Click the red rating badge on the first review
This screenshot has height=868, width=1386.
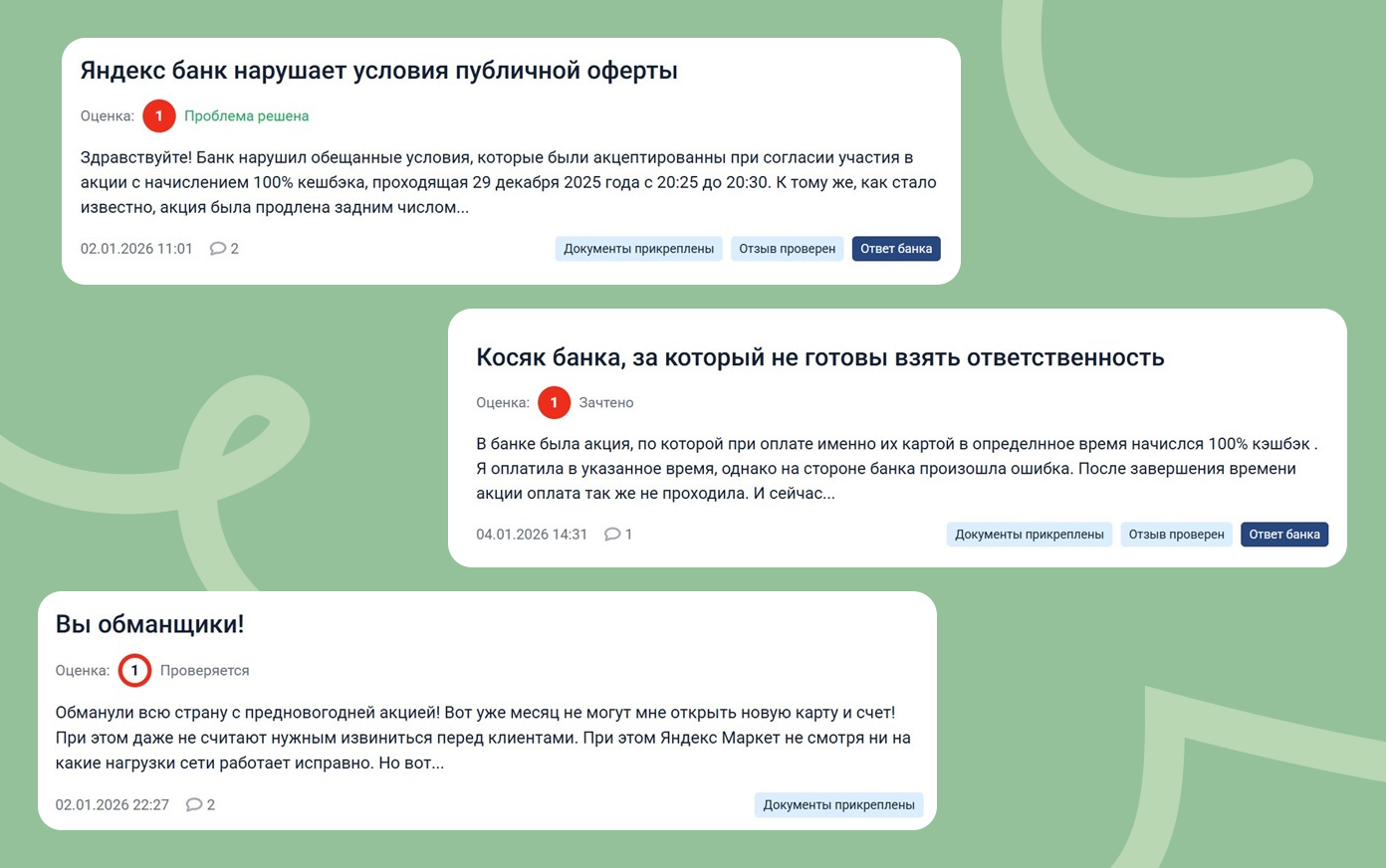(x=158, y=115)
